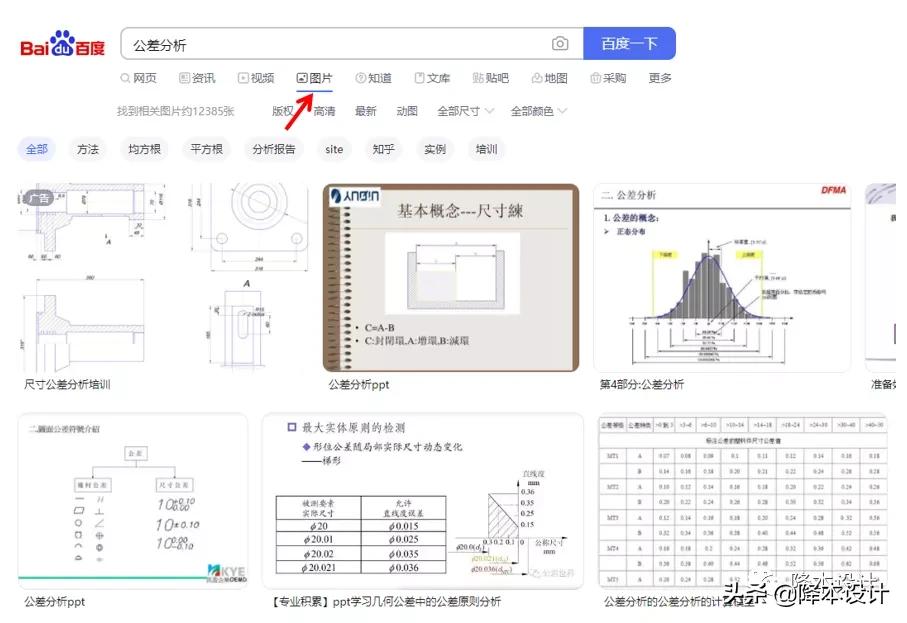Click the map pin icon beside 地图
The height and width of the screenshot is (623, 907).
[538, 77]
